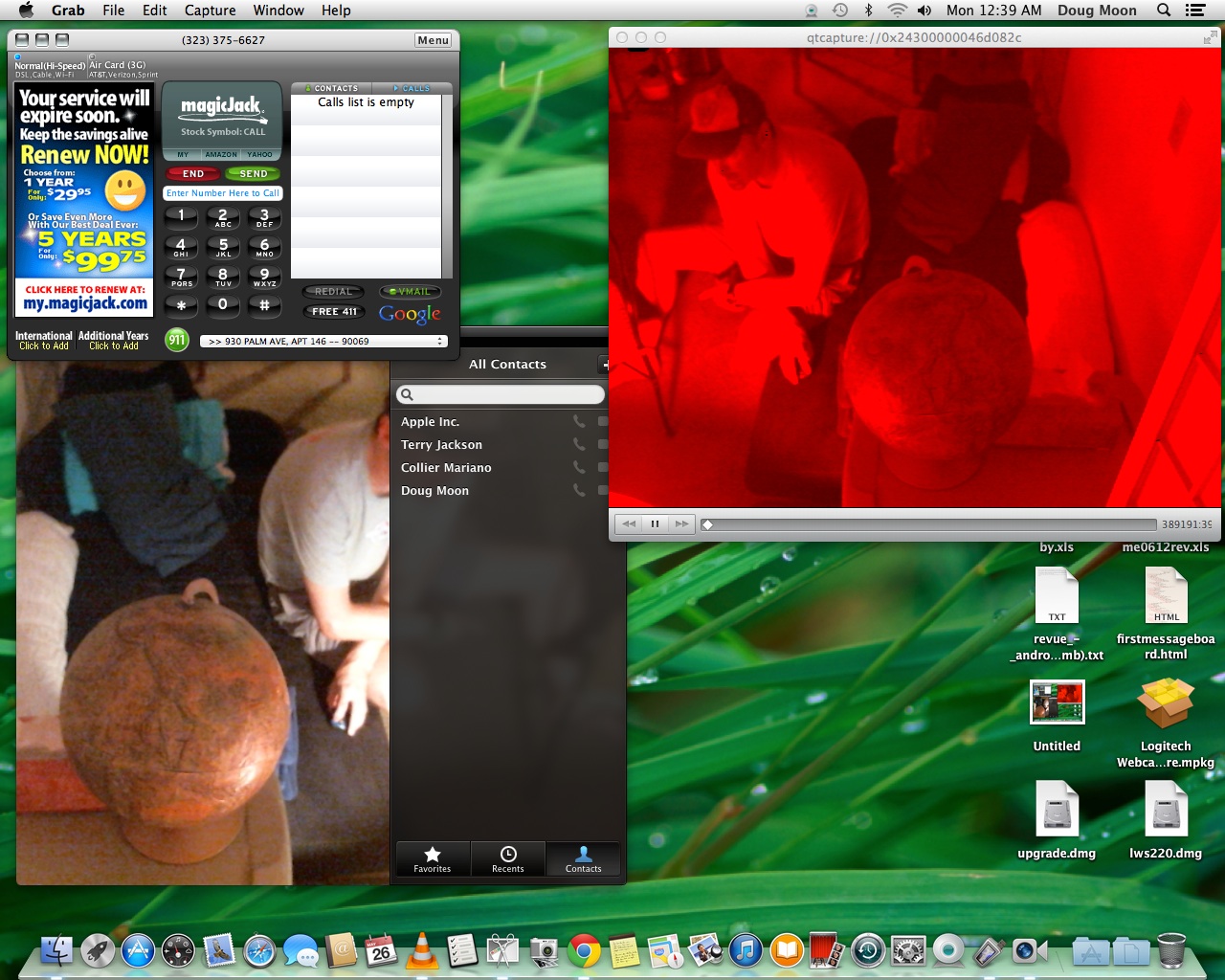1225x980 pixels.
Task: Click the phone icon next to Terry Jackson
Action: pyautogui.click(x=579, y=444)
